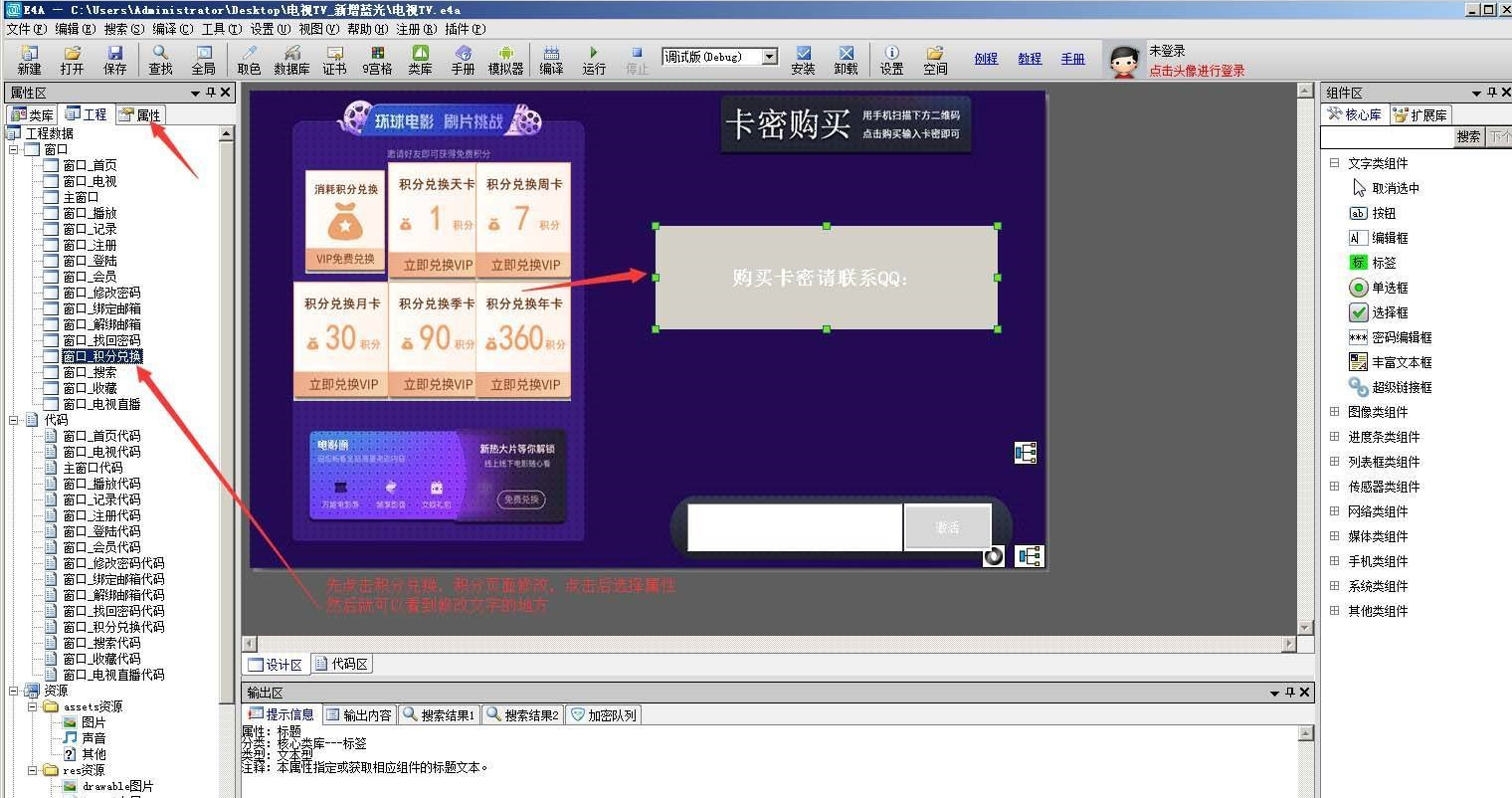The height and width of the screenshot is (798, 1512).
Task: Switch to the 代码区 tab
Action: click(341, 664)
